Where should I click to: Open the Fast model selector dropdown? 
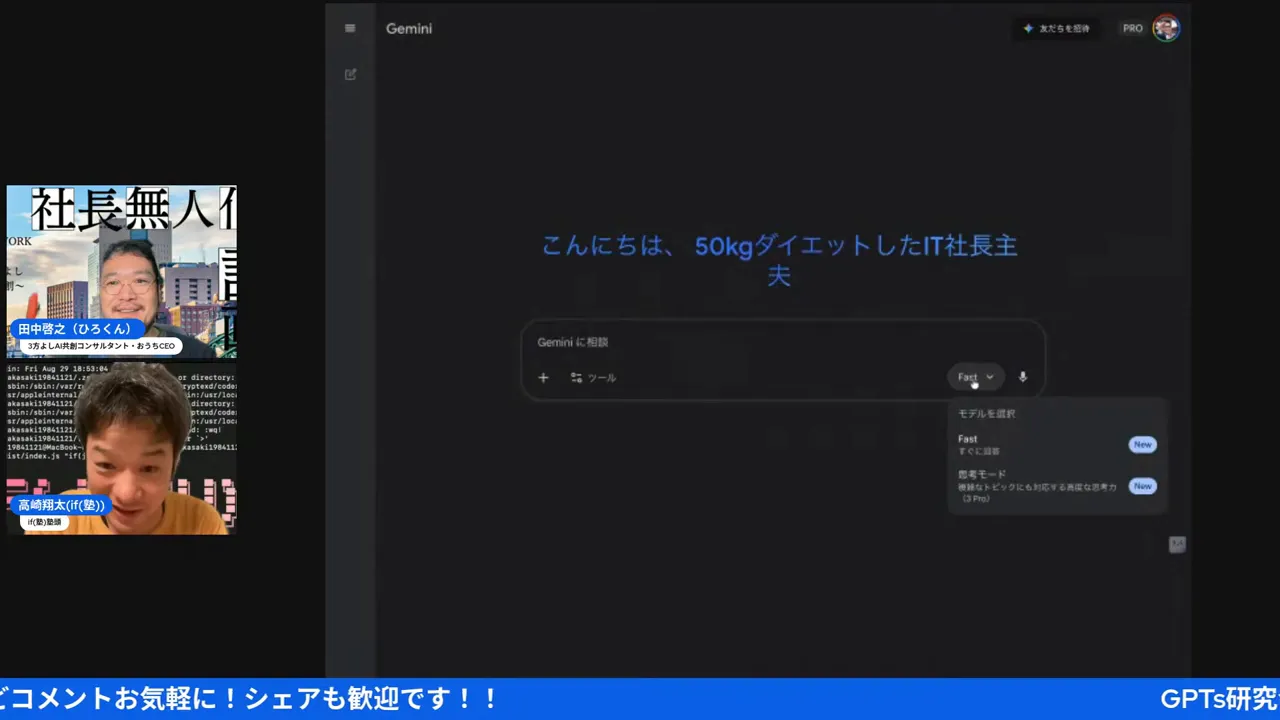[975, 377]
